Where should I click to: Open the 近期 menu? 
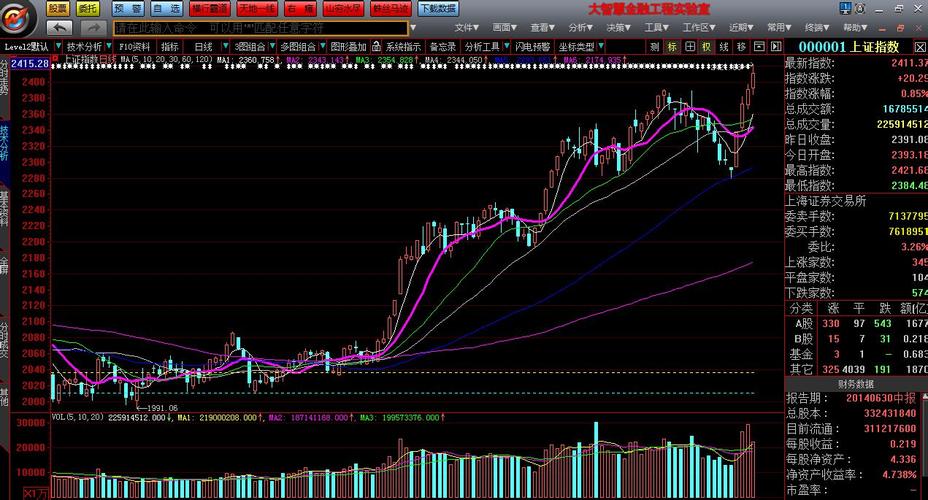click(741, 28)
